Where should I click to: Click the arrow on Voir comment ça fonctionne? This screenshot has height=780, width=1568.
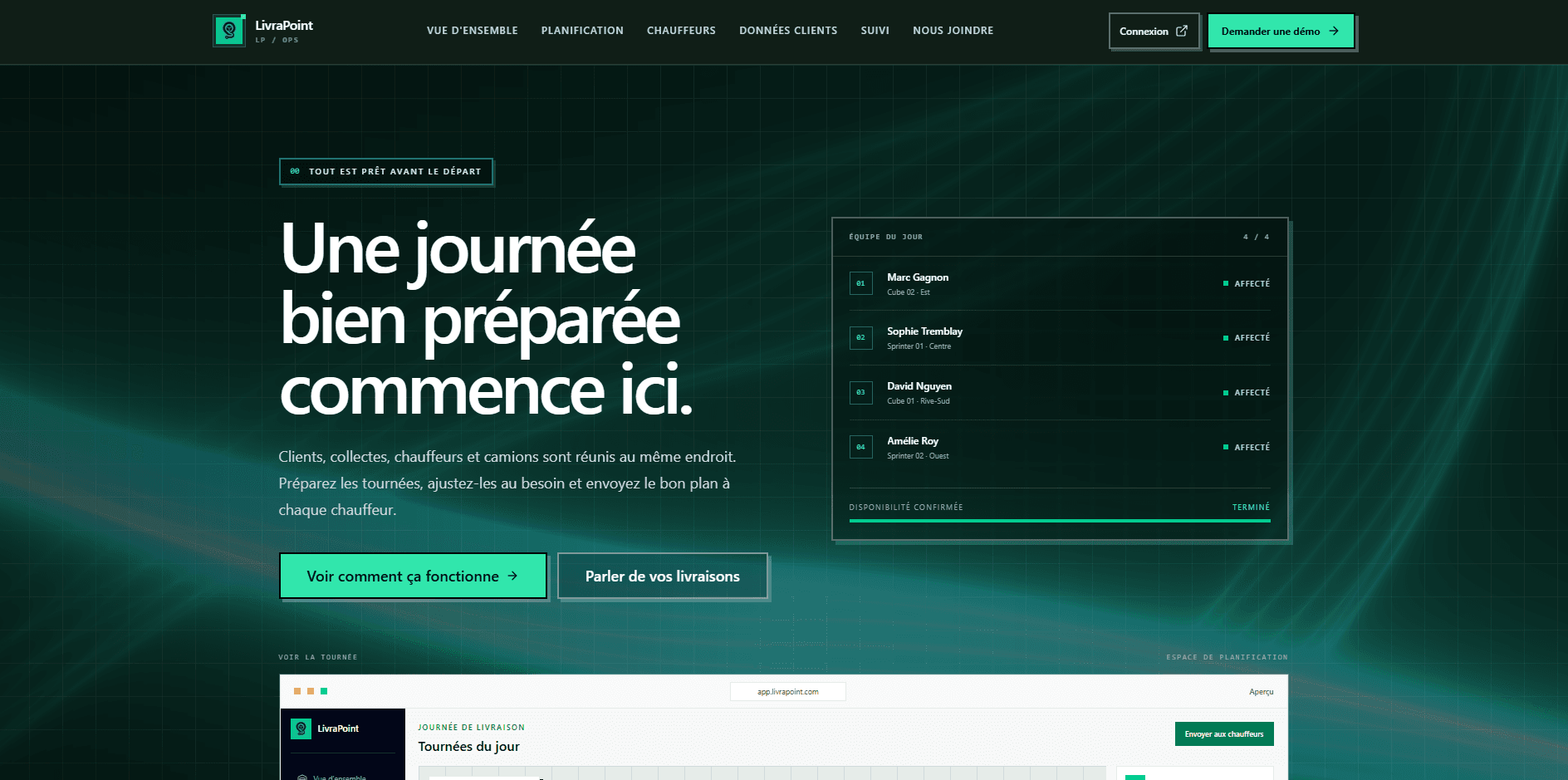click(x=512, y=576)
